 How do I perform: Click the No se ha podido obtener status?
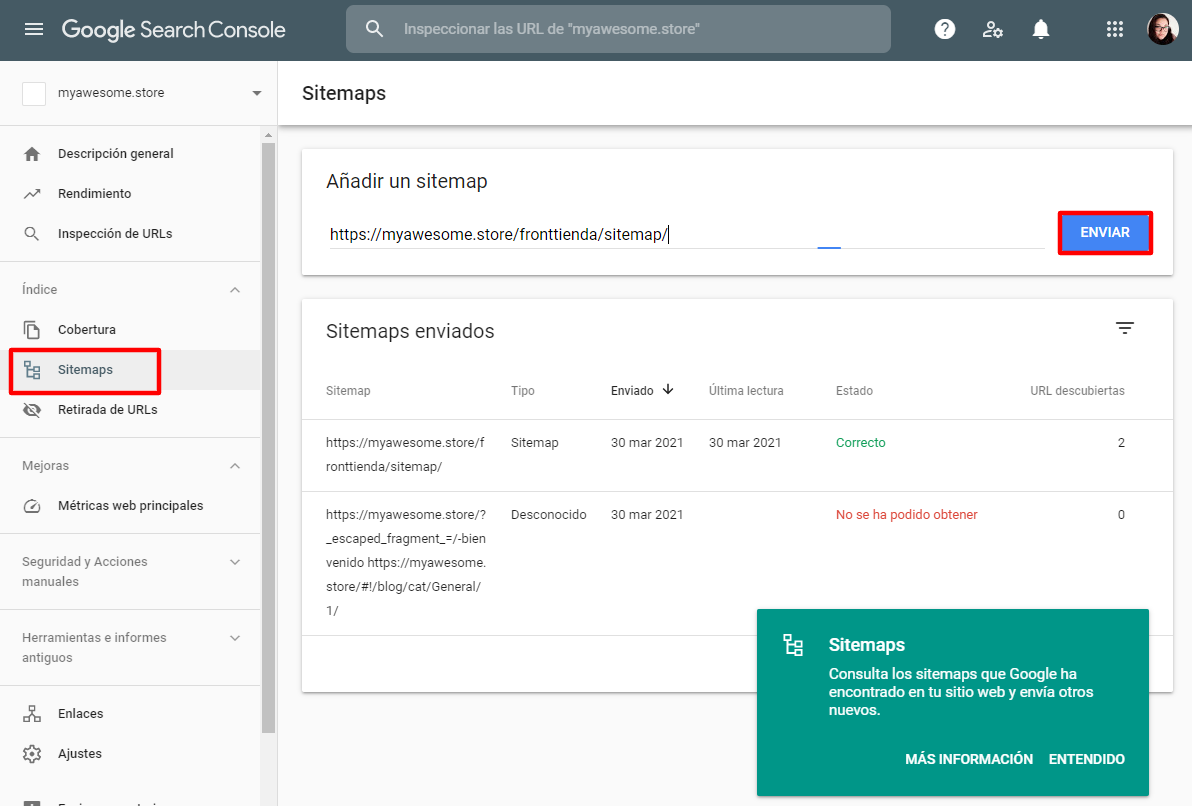(906, 515)
